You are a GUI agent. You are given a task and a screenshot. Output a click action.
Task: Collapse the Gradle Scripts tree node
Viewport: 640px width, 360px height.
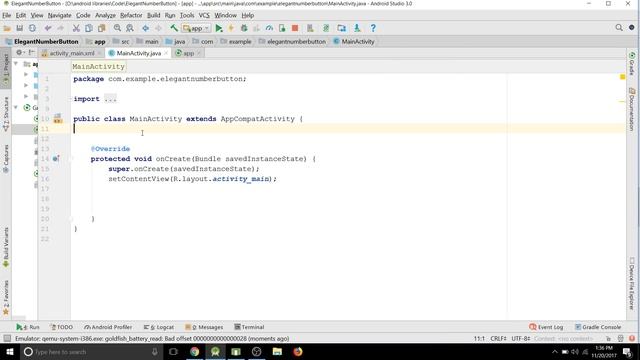pos(16,107)
